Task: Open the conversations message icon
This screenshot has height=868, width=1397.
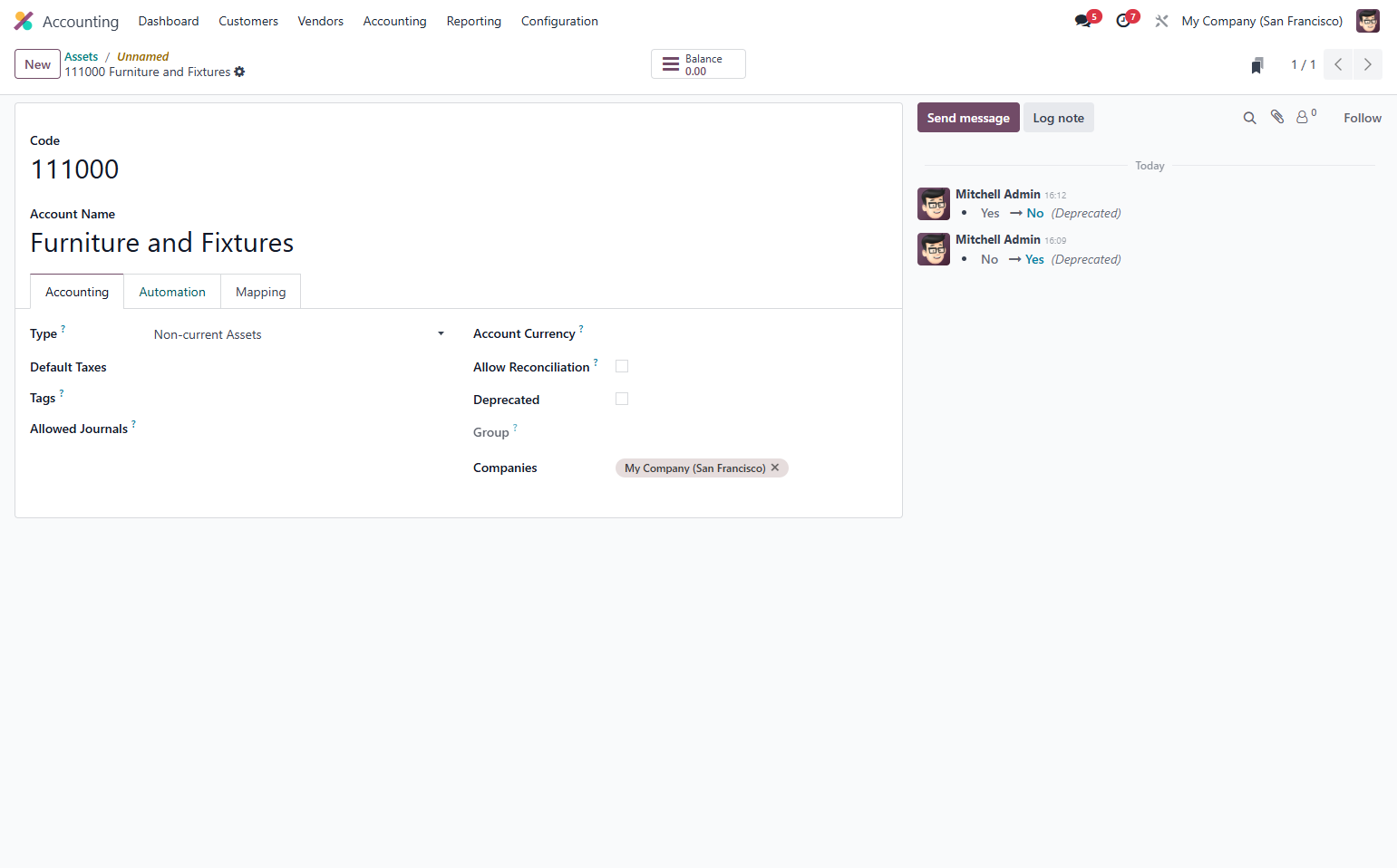Action: coord(1083,21)
